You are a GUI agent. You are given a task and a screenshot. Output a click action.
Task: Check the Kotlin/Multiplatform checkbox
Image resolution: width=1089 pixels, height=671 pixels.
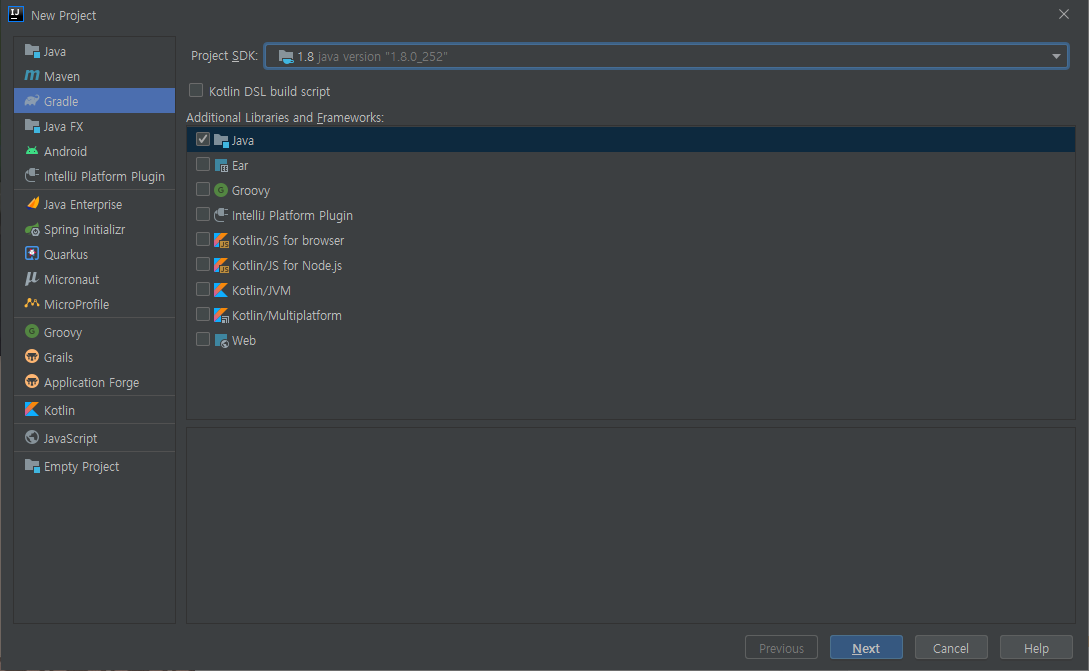pyautogui.click(x=203, y=314)
